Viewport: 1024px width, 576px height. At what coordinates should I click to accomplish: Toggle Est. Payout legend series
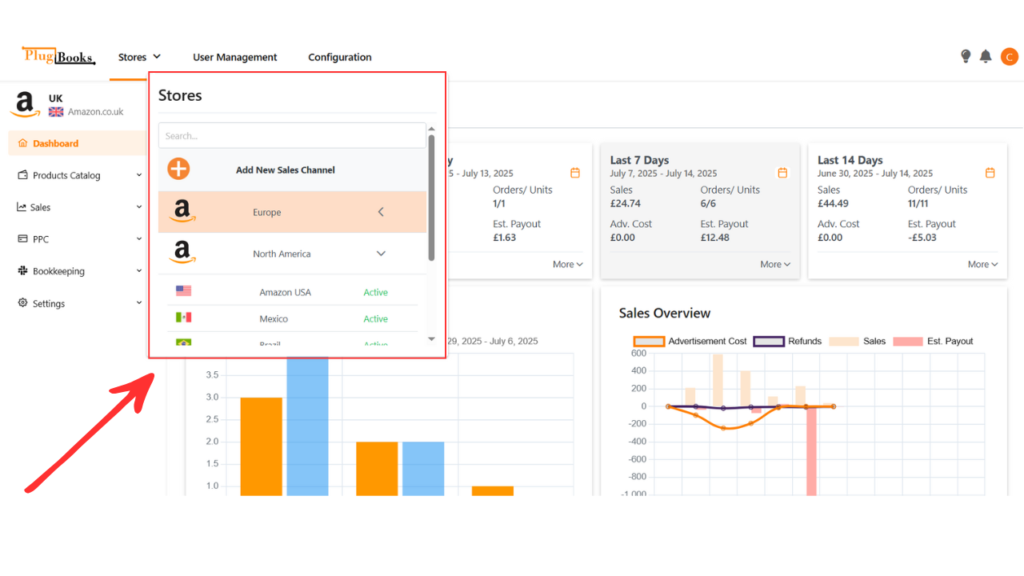click(x=933, y=341)
